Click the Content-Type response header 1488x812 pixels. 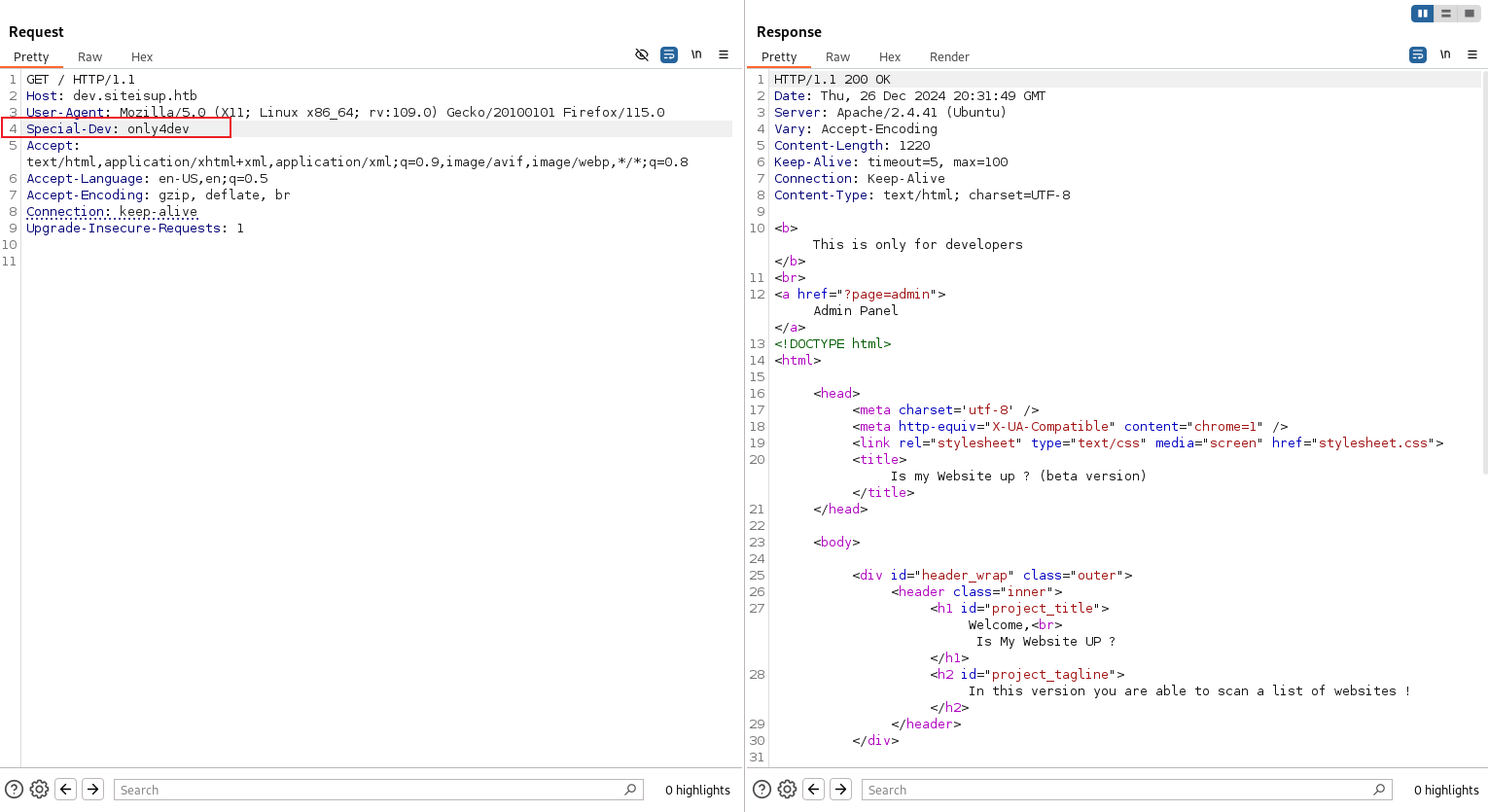[x=922, y=194]
